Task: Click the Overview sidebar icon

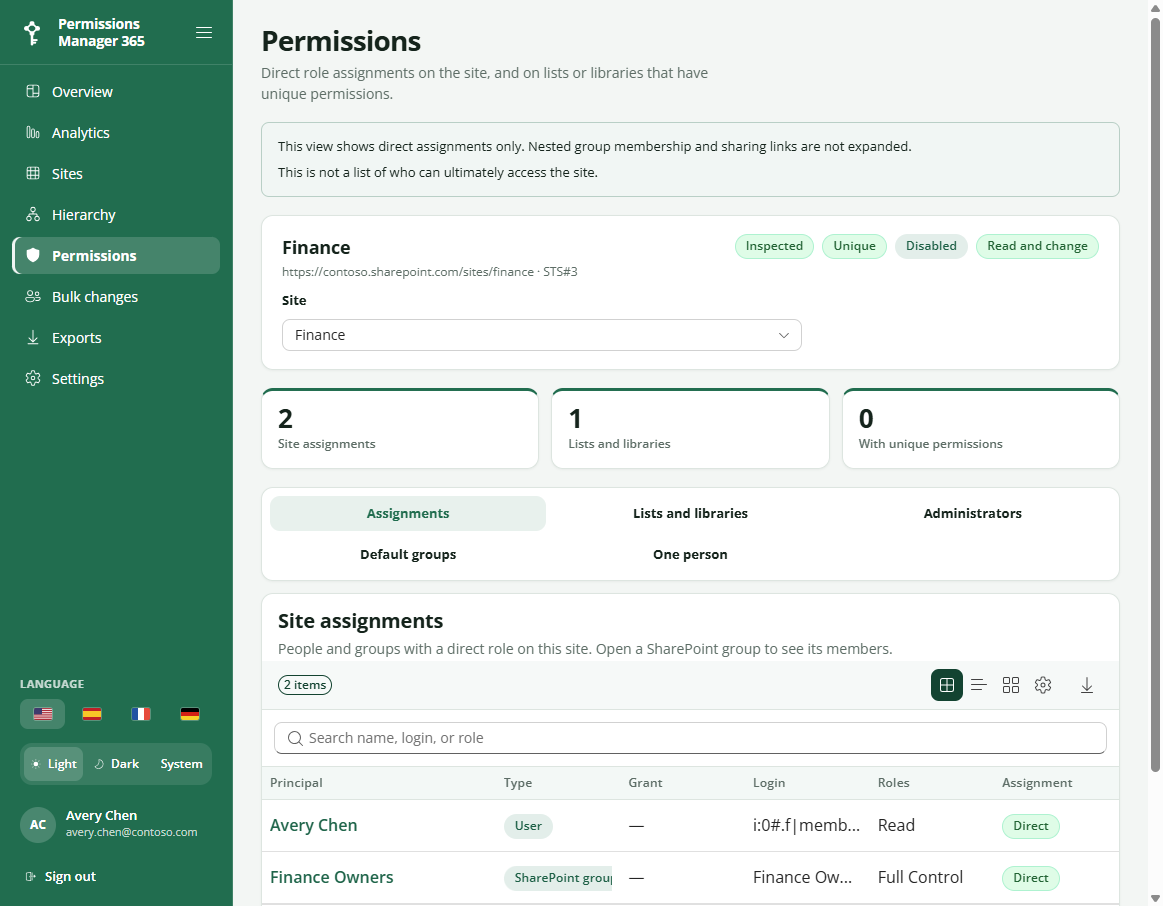Action: pos(33,91)
